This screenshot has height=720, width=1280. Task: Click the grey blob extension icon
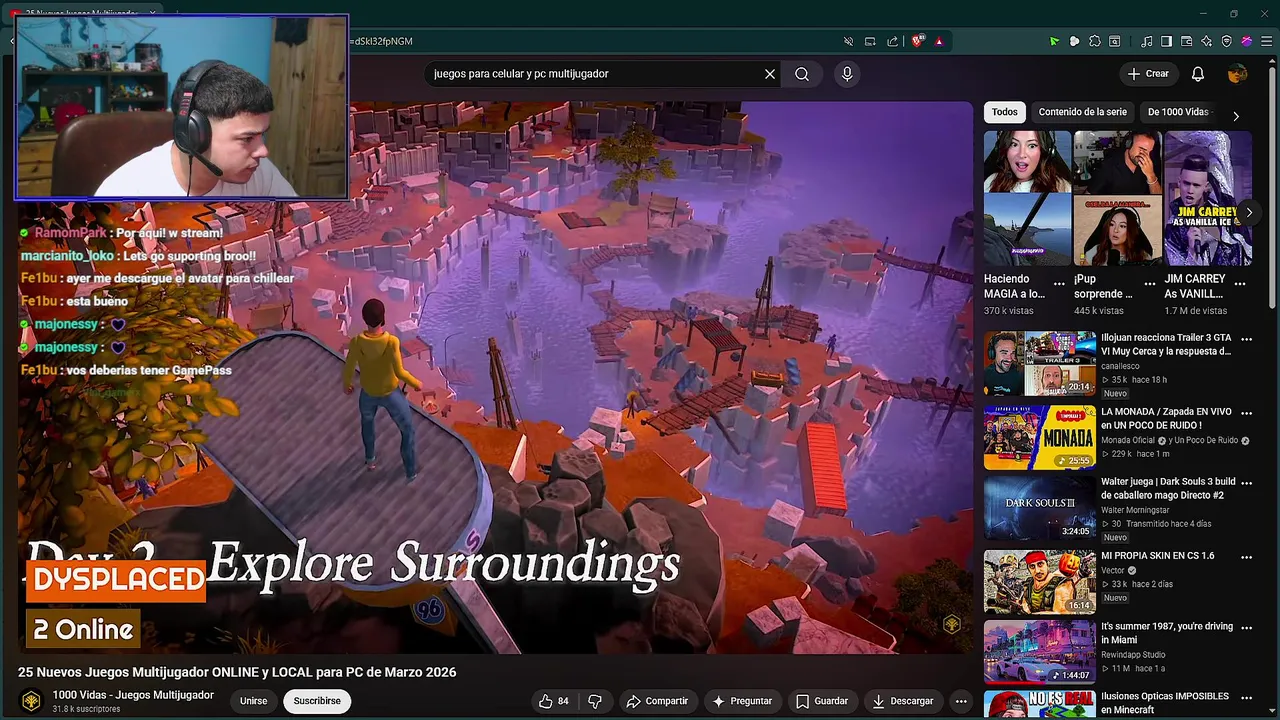[x=1074, y=41]
